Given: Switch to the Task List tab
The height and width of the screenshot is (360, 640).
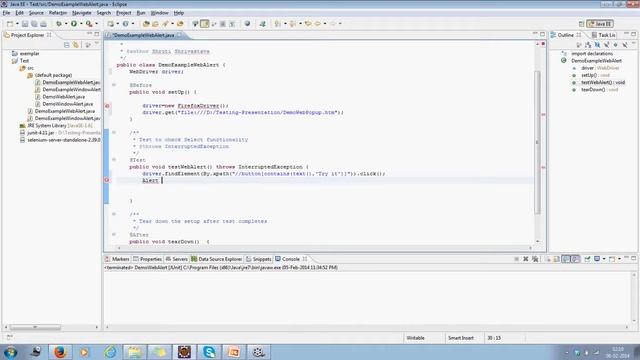Looking at the screenshot, I should 604,35.
